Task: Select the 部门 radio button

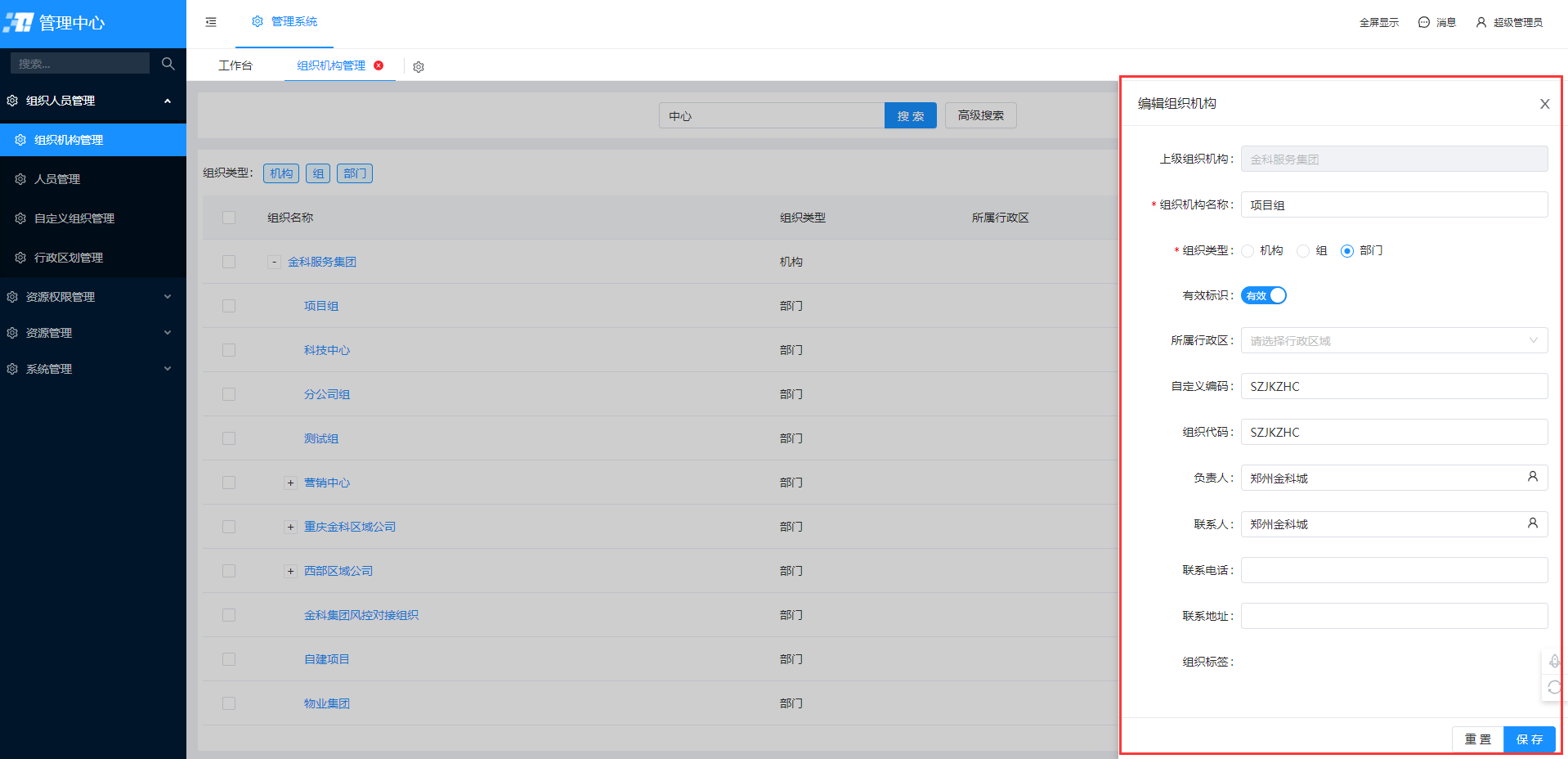Action: [x=1347, y=251]
